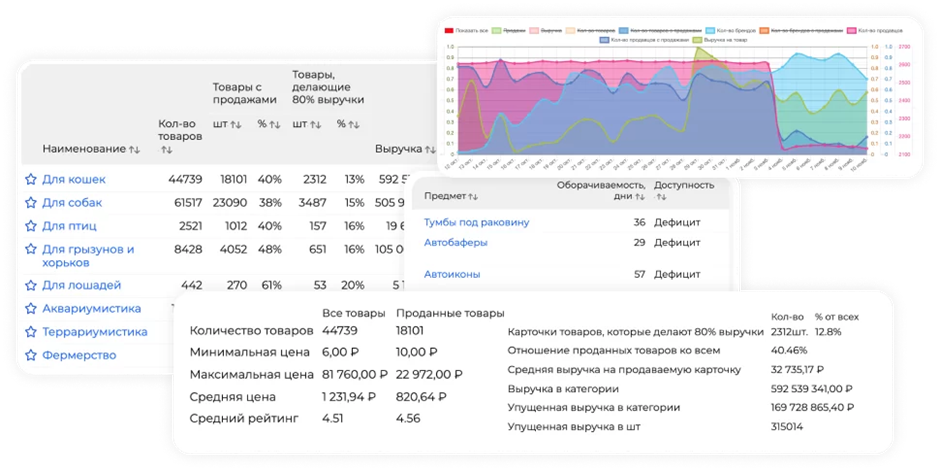This screenshot has width=940, height=471.
Task: Enable the Продажи series in chart legend
Action: (x=508, y=30)
